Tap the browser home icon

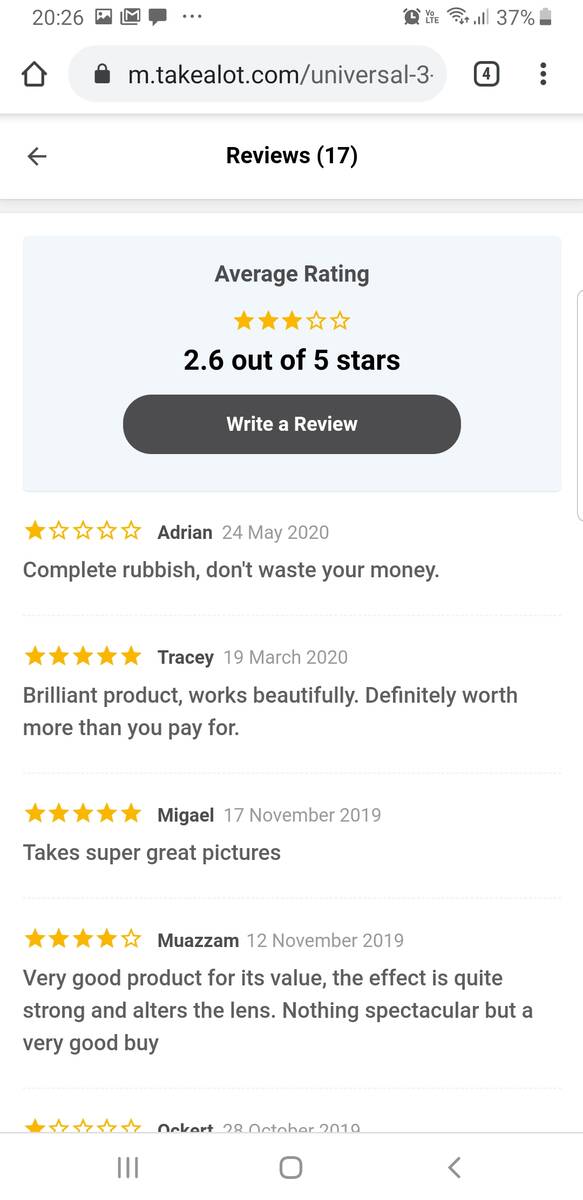click(34, 74)
